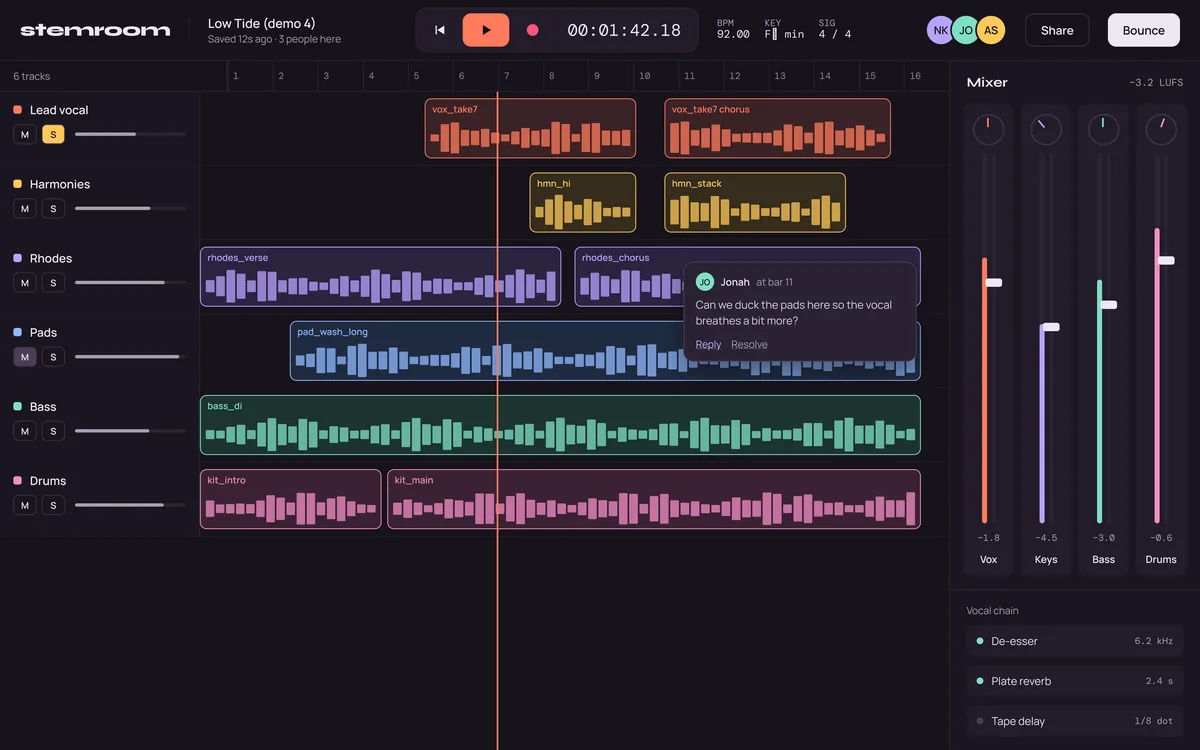Click the Bass mixer fader handle
Screen dimensions: 1200x750
1108,305
